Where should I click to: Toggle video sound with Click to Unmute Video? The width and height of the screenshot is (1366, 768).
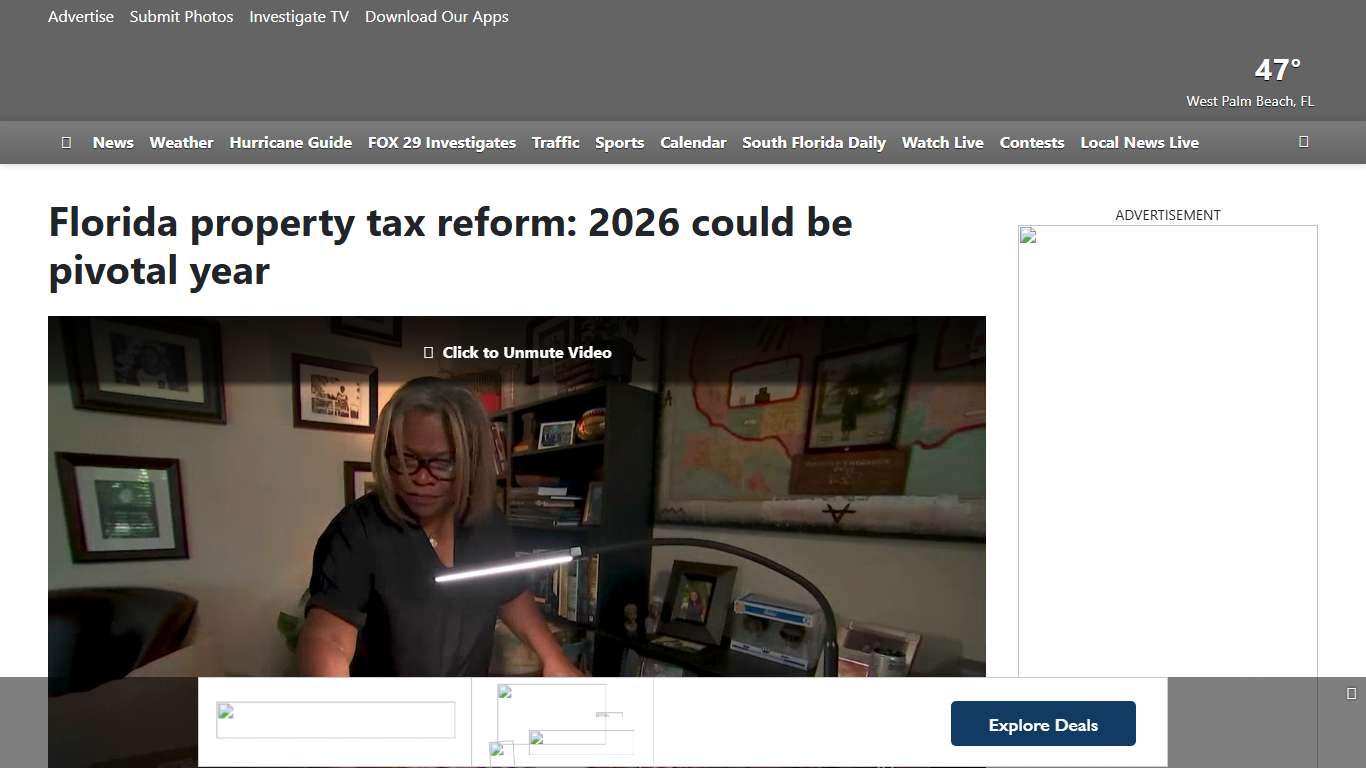click(517, 352)
